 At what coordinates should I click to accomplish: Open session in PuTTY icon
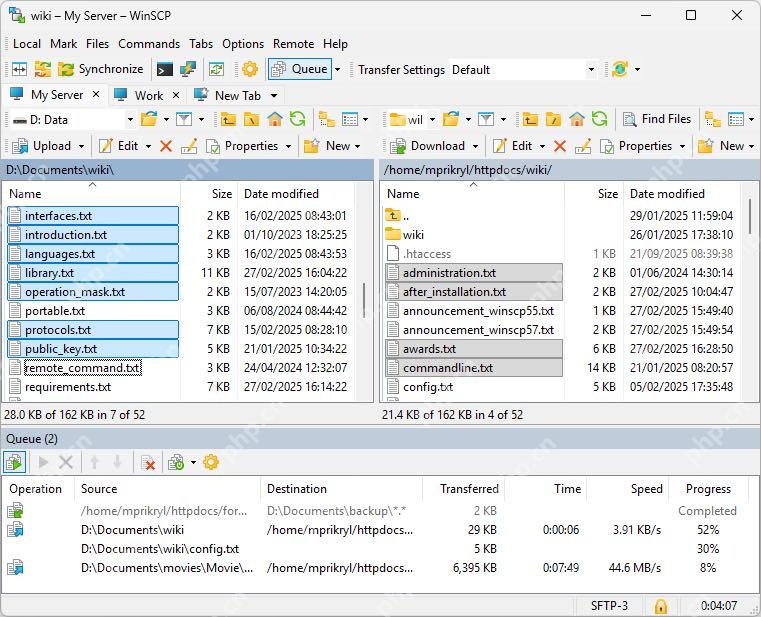187,69
